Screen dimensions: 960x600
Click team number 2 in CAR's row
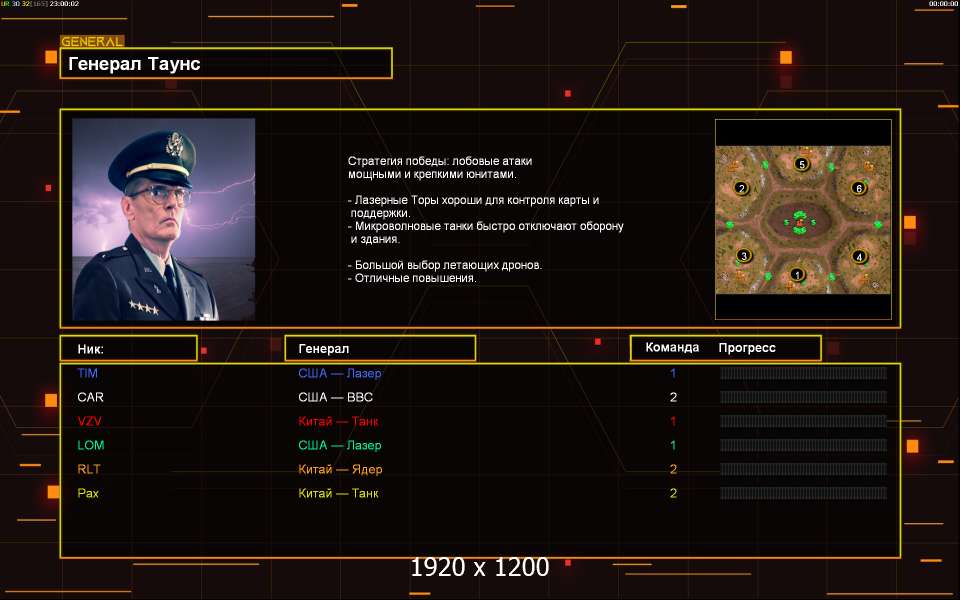pyautogui.click(x=673, y=397)
